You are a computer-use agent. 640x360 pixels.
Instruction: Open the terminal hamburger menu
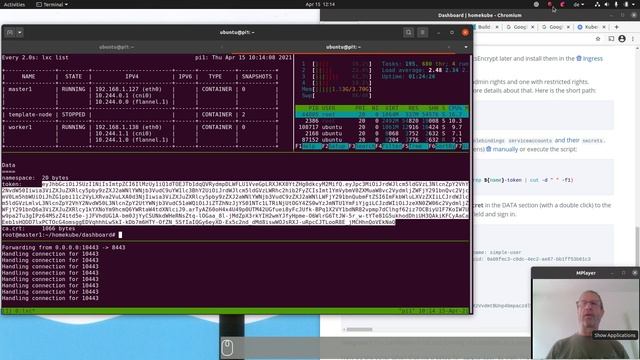[x=422, y=32]
